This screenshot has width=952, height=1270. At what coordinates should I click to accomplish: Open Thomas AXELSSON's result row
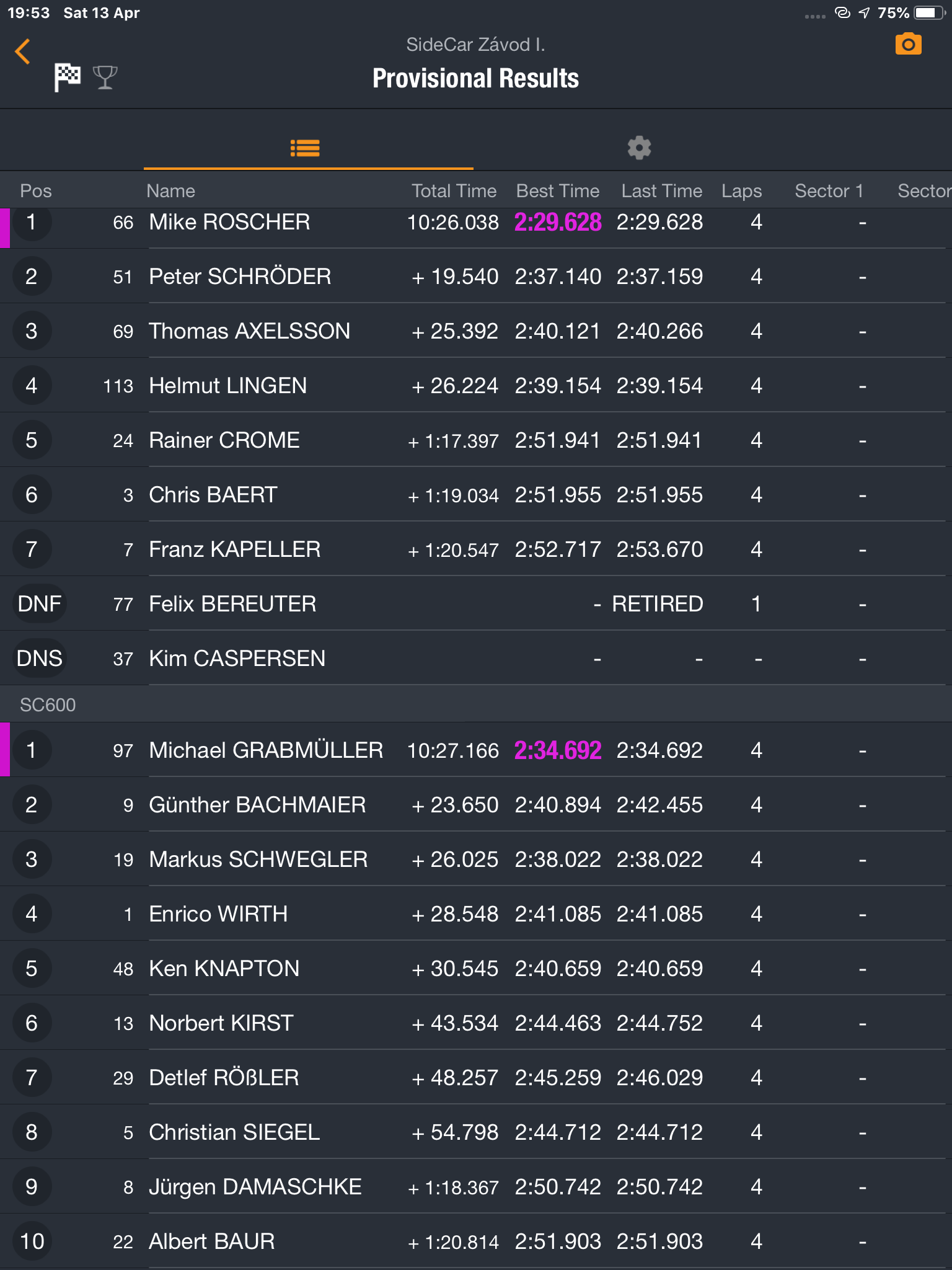[x=476, y=331]
